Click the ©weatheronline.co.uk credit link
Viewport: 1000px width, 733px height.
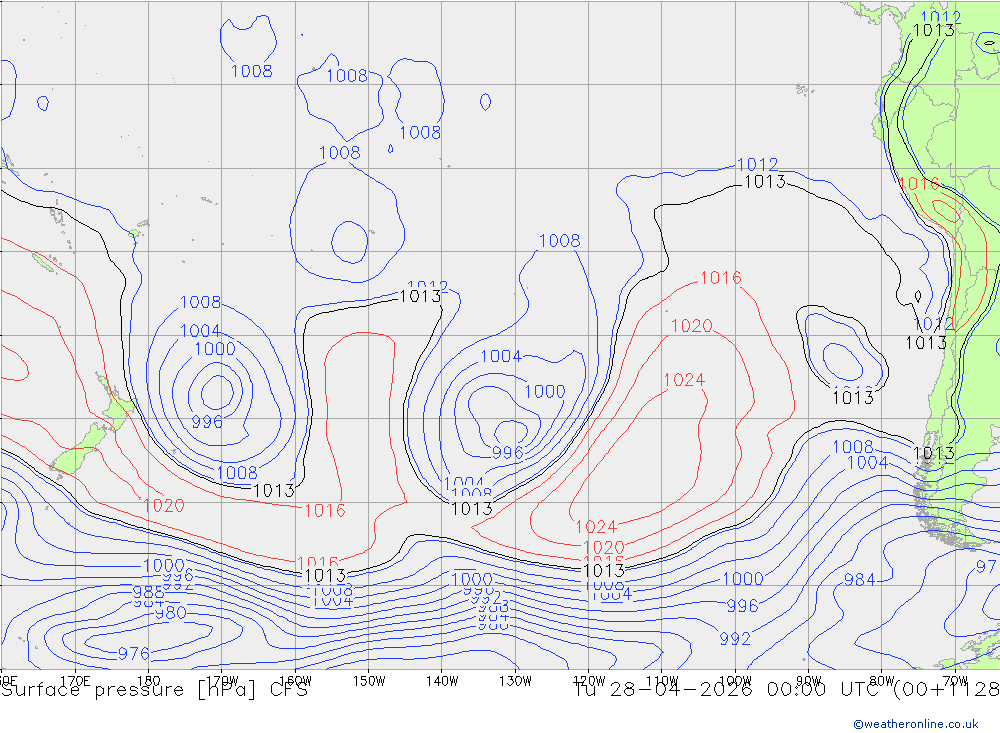916,724
